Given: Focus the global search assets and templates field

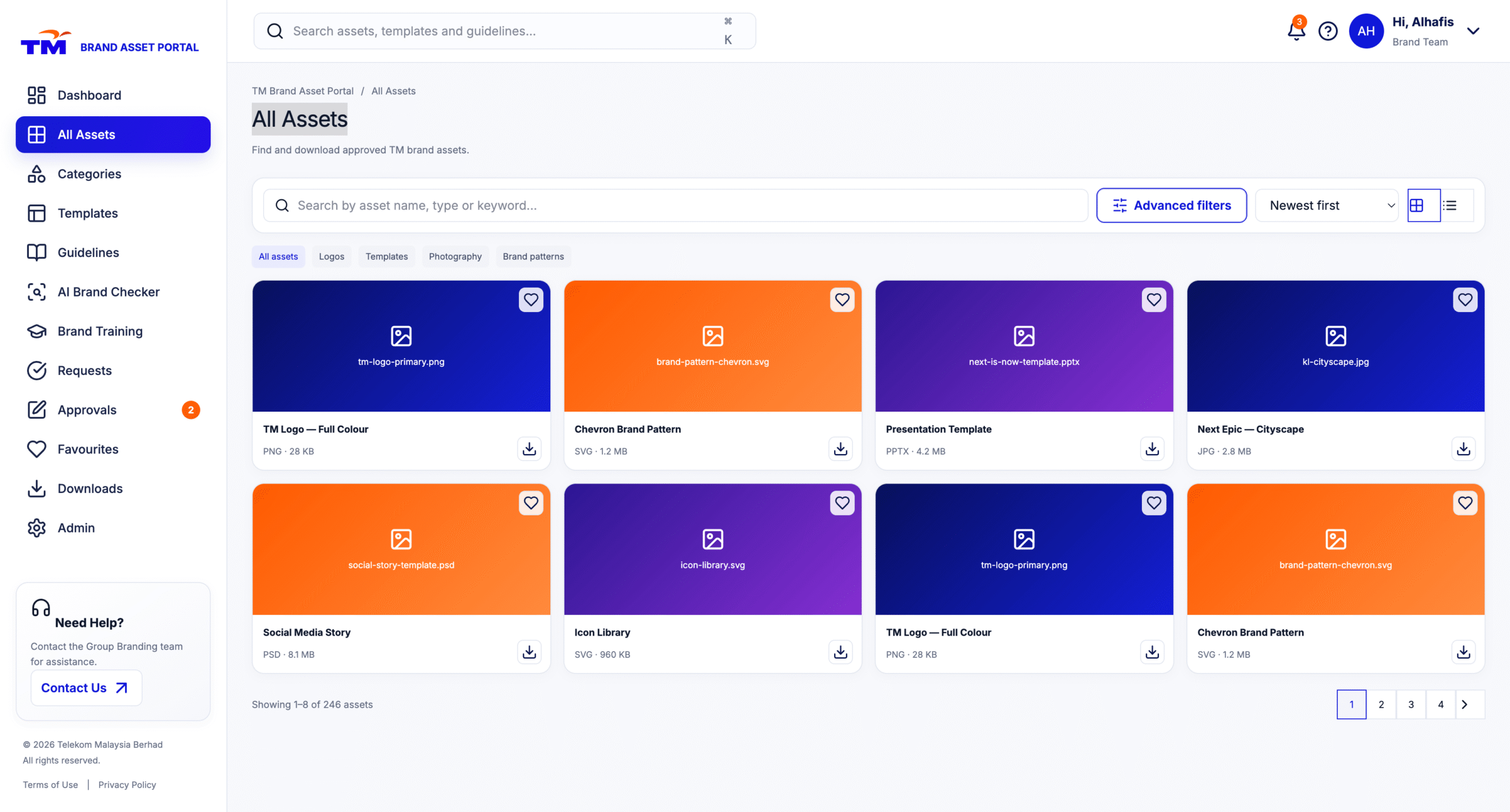Looking at the screenshot, I should 505,31.
